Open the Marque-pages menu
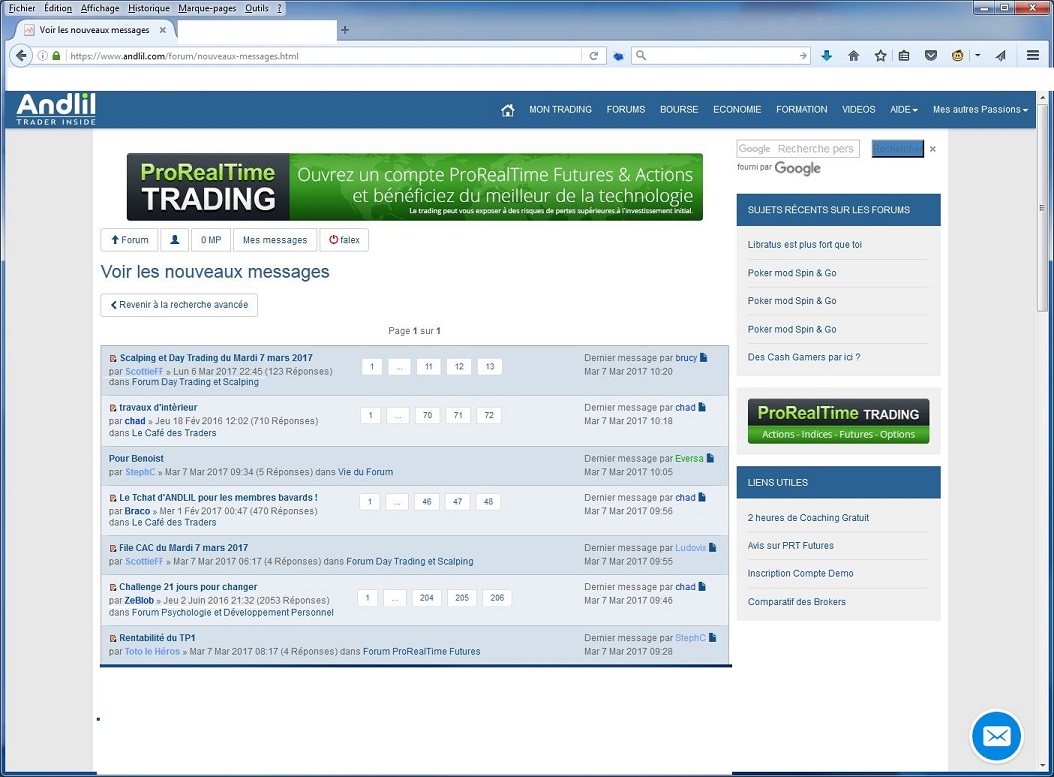 tap(207, 8)
